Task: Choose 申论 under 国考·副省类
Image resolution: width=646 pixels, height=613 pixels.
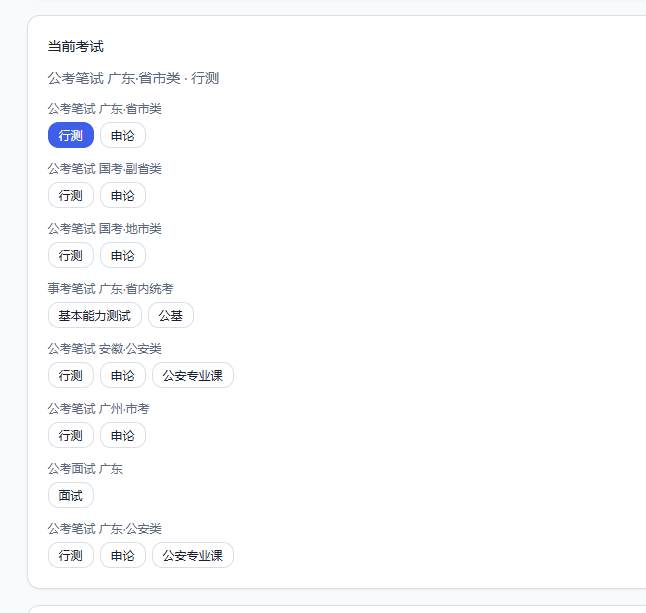Action: (x=123, y=195)
